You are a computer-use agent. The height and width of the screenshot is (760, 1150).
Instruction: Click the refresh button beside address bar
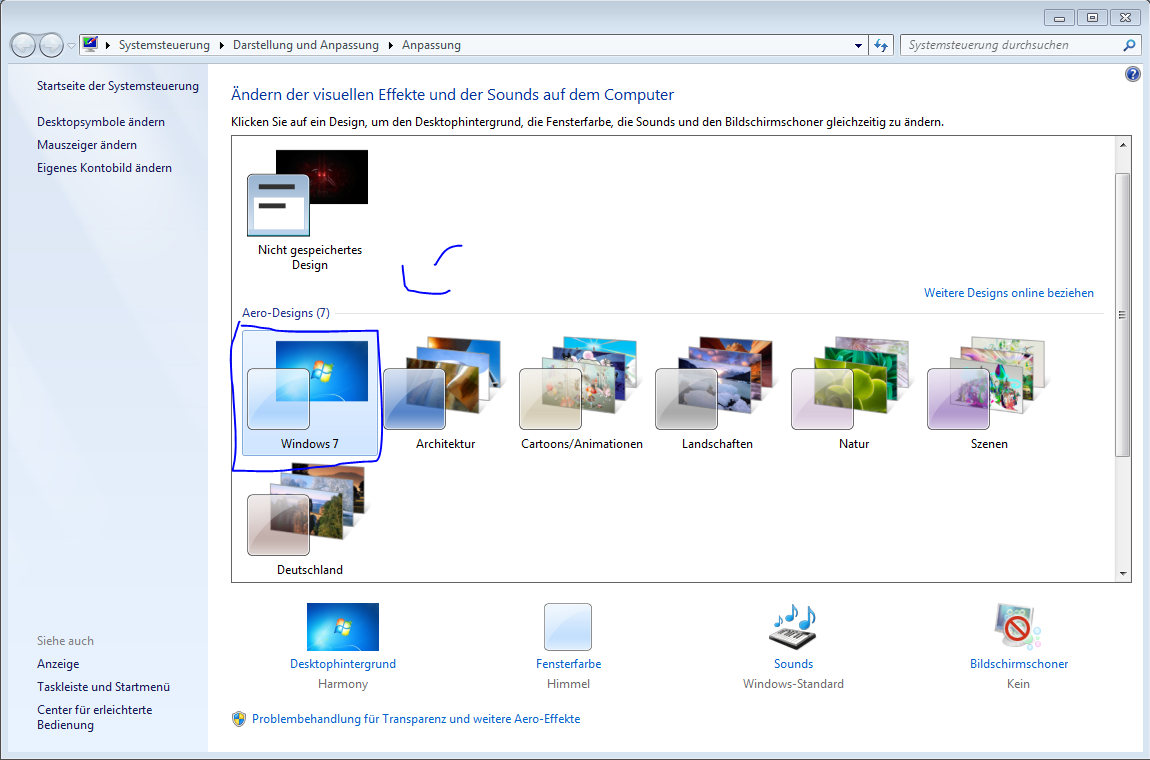click(881, 45)
